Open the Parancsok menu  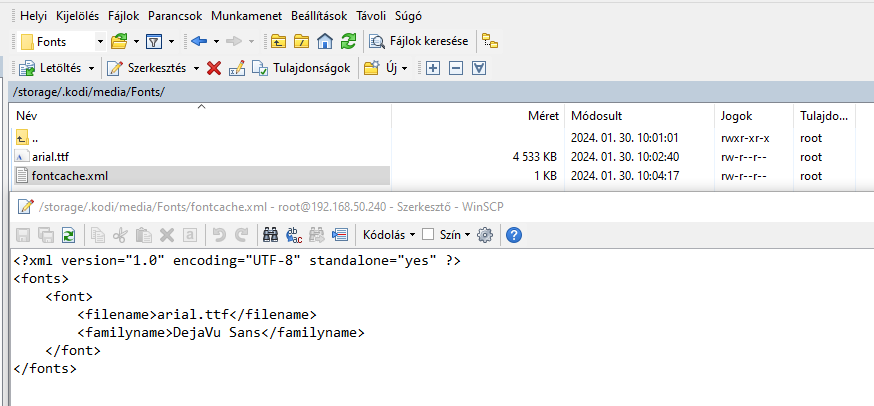[175, 16]
